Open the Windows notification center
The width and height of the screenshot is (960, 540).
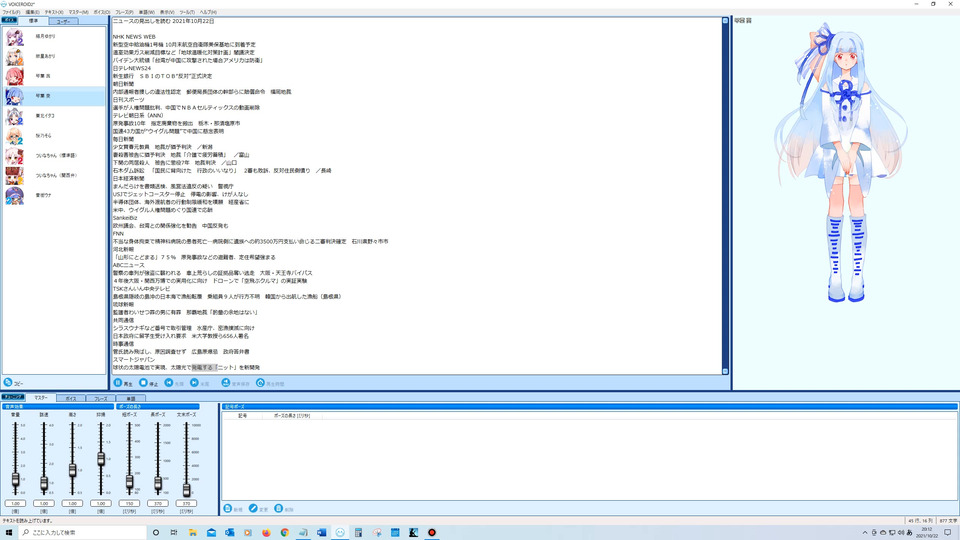[948, 533]
